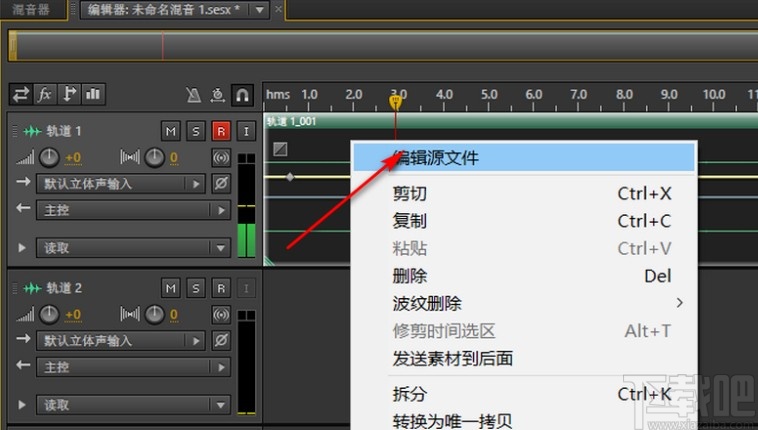Viewport: 758px width, 430px height.
Task: Switch to 混音器 tab
Action: (x=31, y=10)
